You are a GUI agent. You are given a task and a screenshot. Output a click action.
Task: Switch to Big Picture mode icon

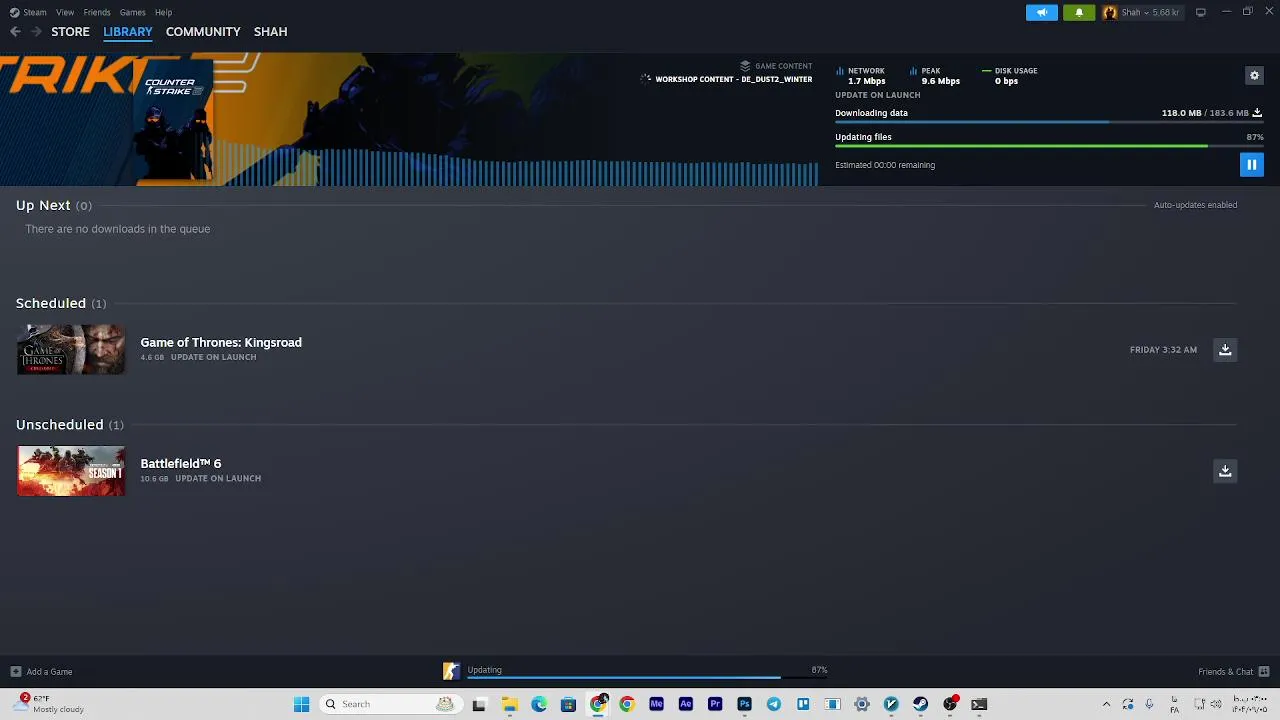[1200, 12]
